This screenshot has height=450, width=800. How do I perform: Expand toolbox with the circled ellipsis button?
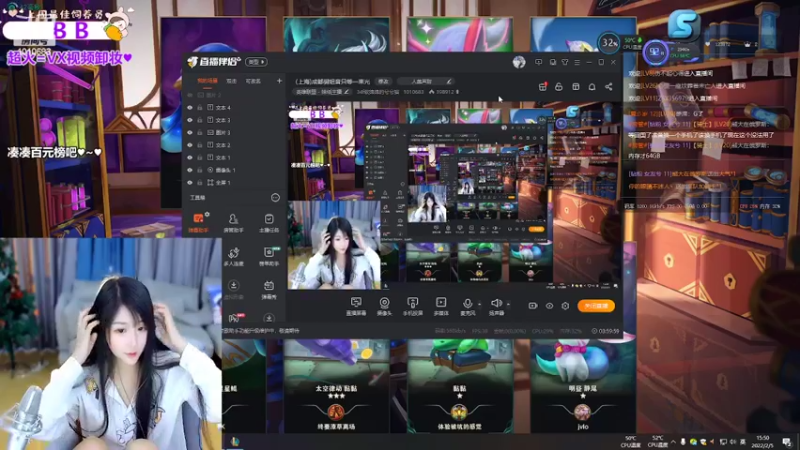point(275,197)
